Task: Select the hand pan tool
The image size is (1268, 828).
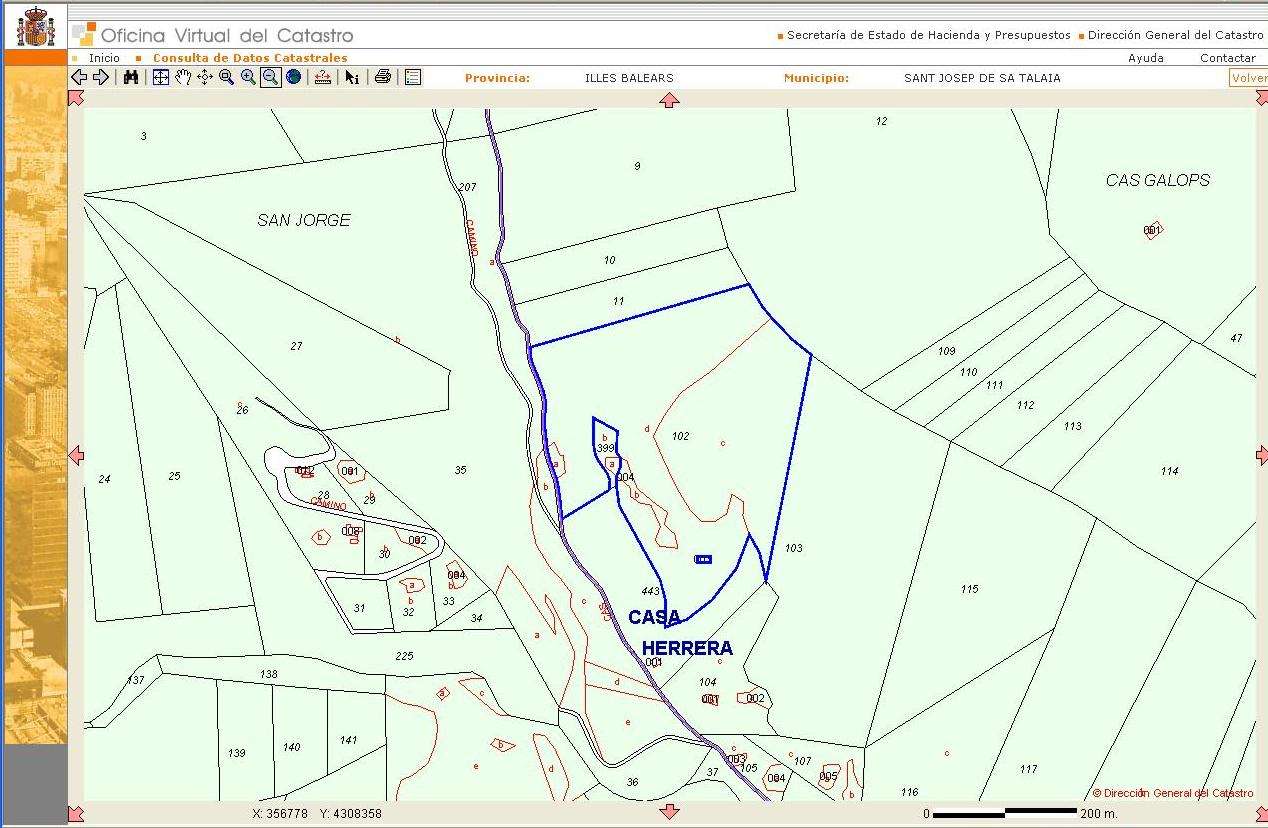Action: click(182, 77)
